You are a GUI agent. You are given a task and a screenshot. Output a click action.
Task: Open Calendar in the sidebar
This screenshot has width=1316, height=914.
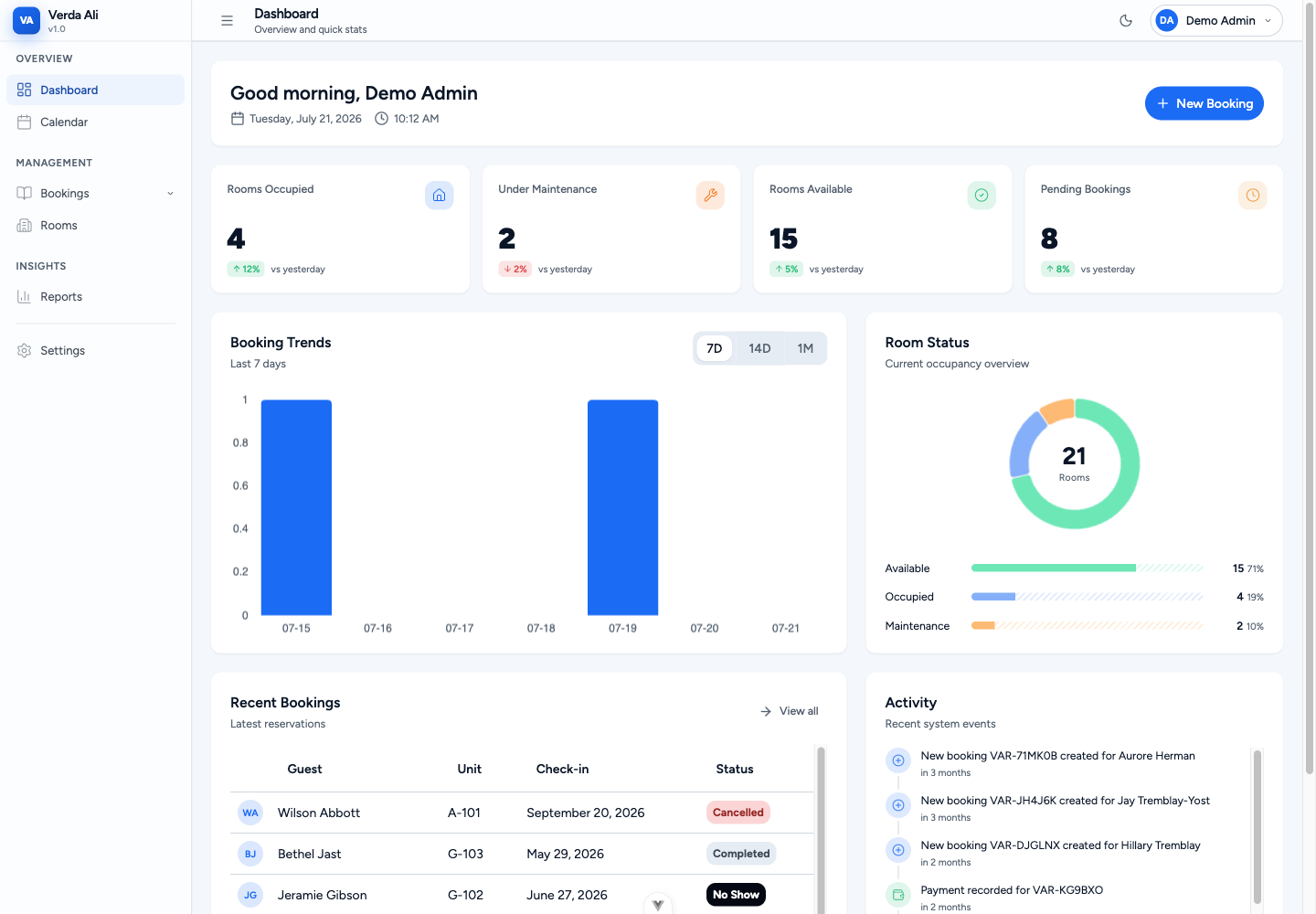(95, 122)
